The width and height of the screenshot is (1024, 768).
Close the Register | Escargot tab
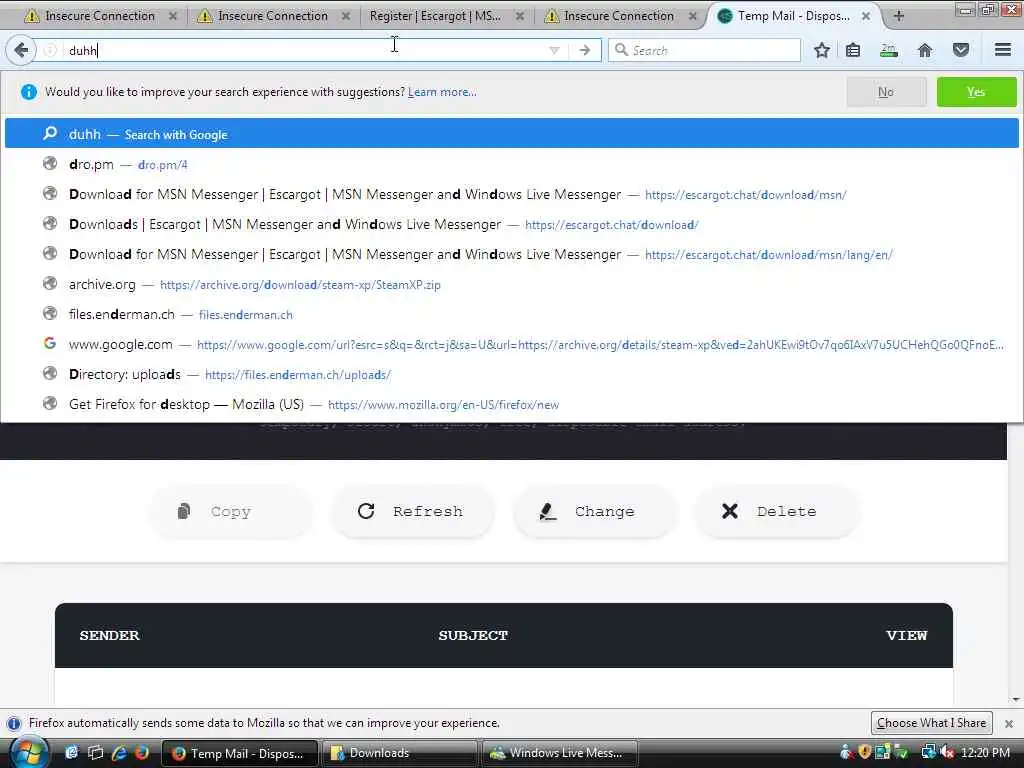(x=520, y=16)
